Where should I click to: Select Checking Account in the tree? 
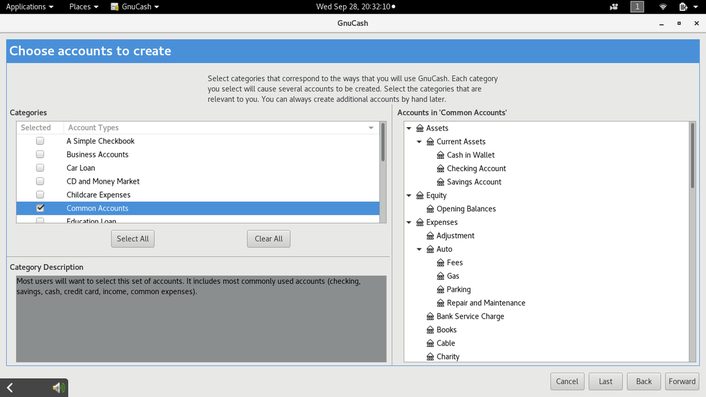[x=476, y=169]
